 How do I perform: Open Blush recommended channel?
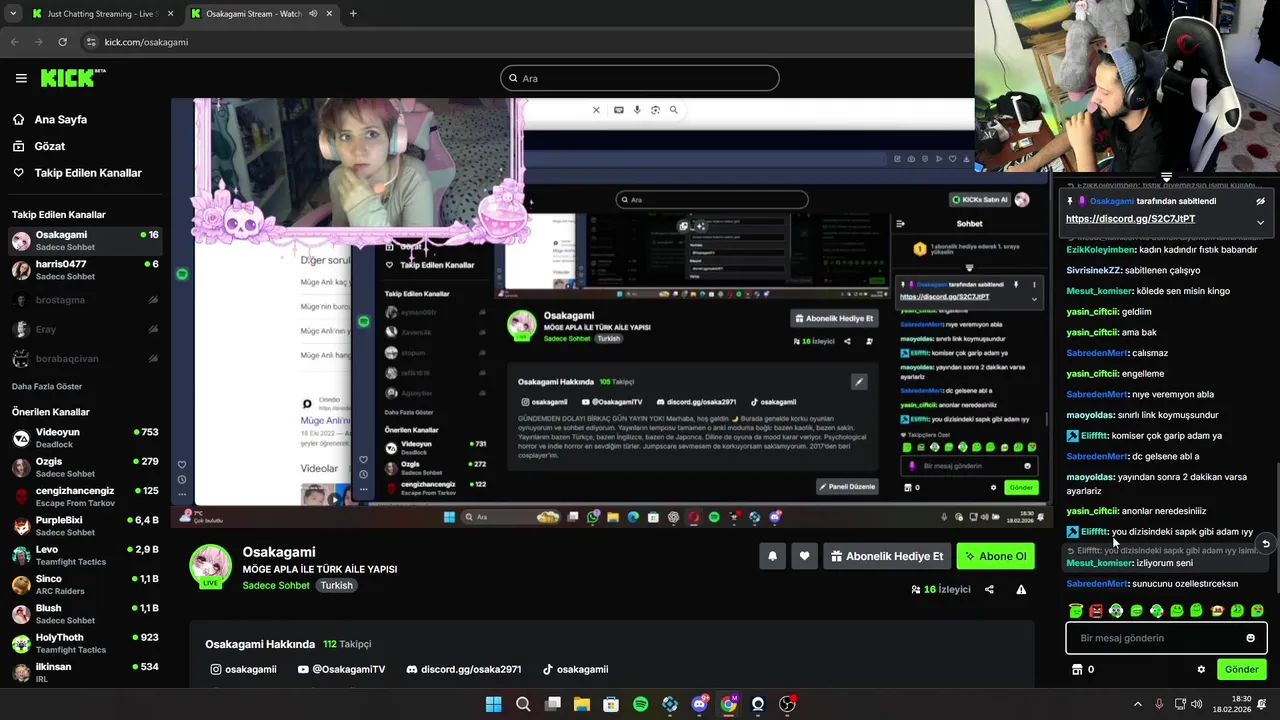pyautogui.click(x=85, y=614)
